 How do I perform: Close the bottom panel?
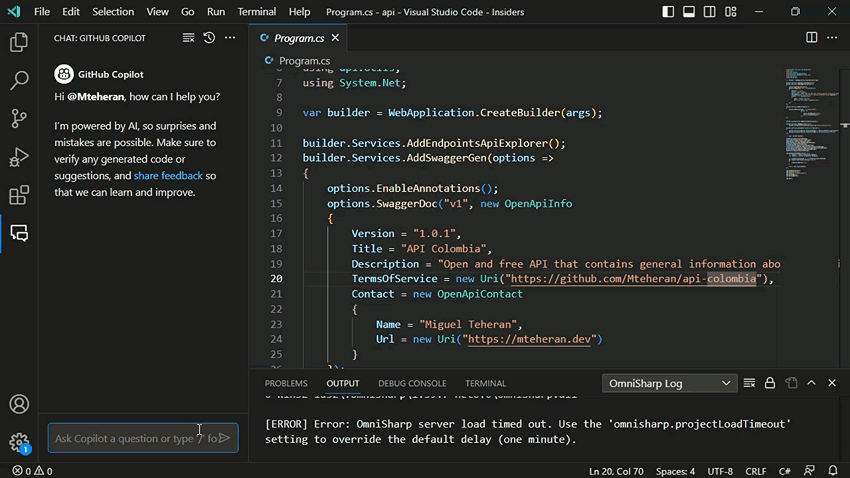[832, 383]
